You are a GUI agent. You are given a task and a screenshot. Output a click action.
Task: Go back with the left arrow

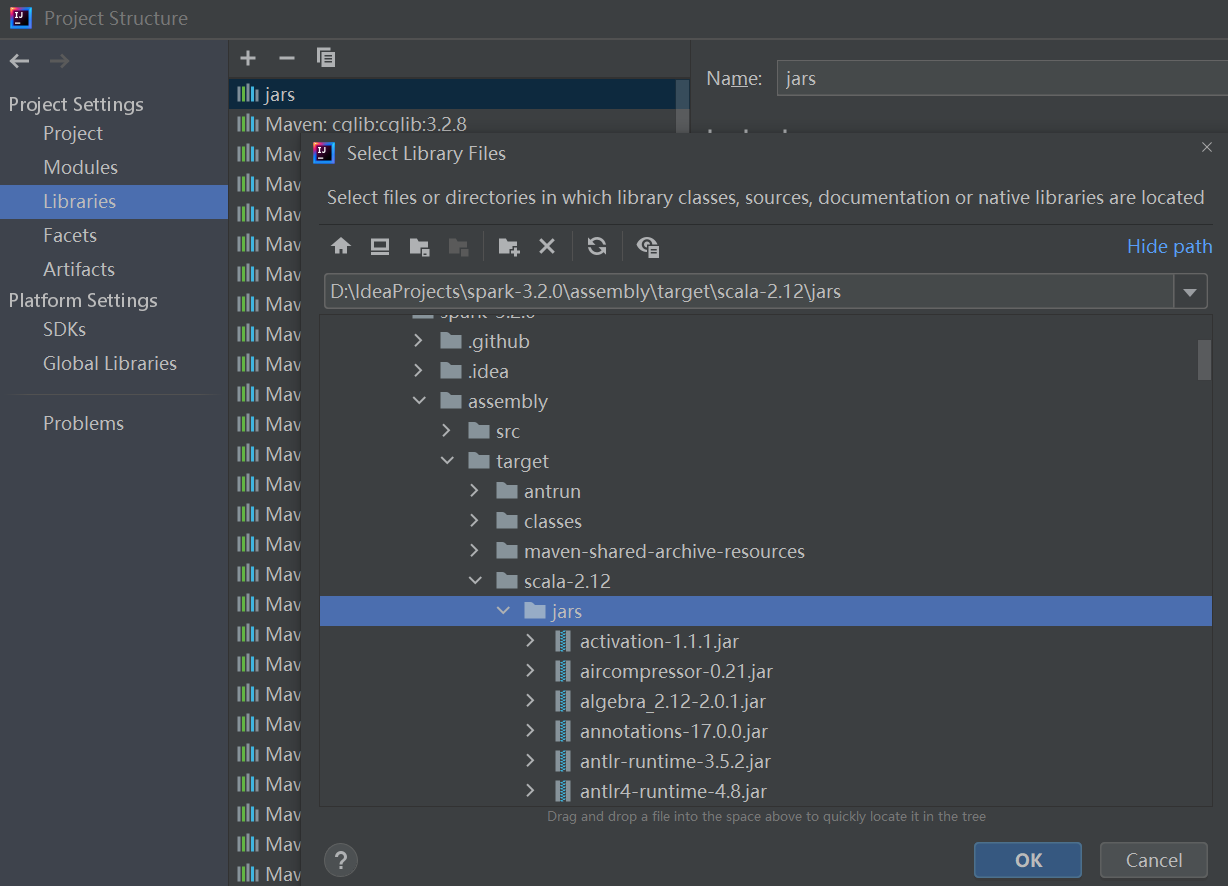(19, 61)
